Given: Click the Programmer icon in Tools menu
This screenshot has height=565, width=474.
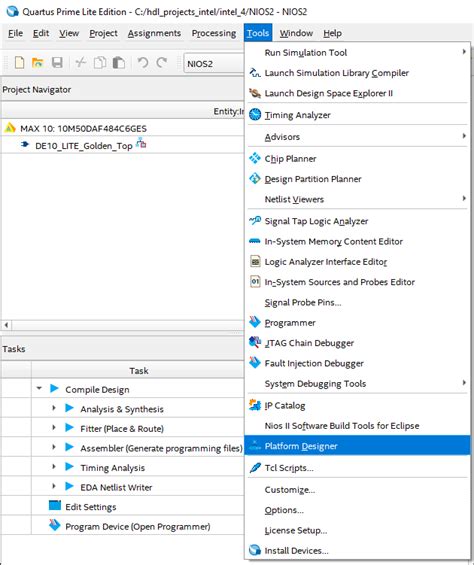Looking at the screenshot, I should coord(255,322).
